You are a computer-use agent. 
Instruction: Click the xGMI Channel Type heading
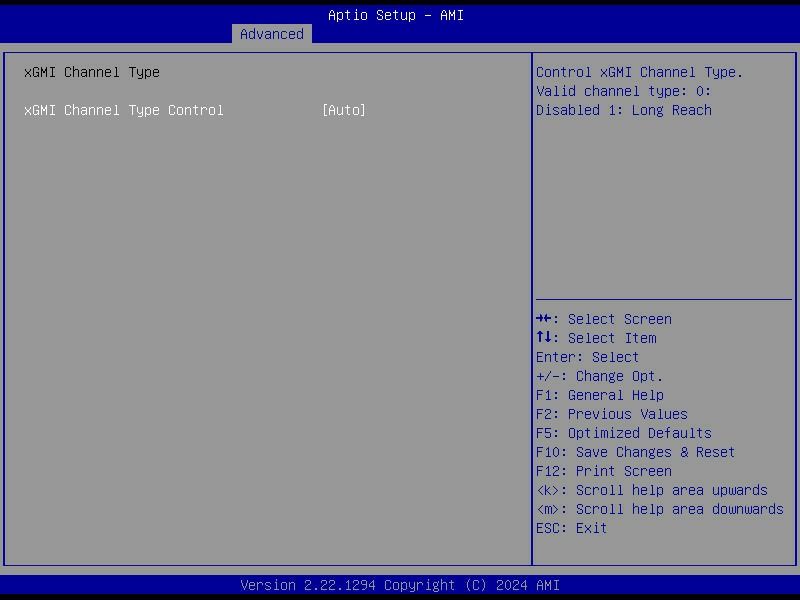point(92,72)
